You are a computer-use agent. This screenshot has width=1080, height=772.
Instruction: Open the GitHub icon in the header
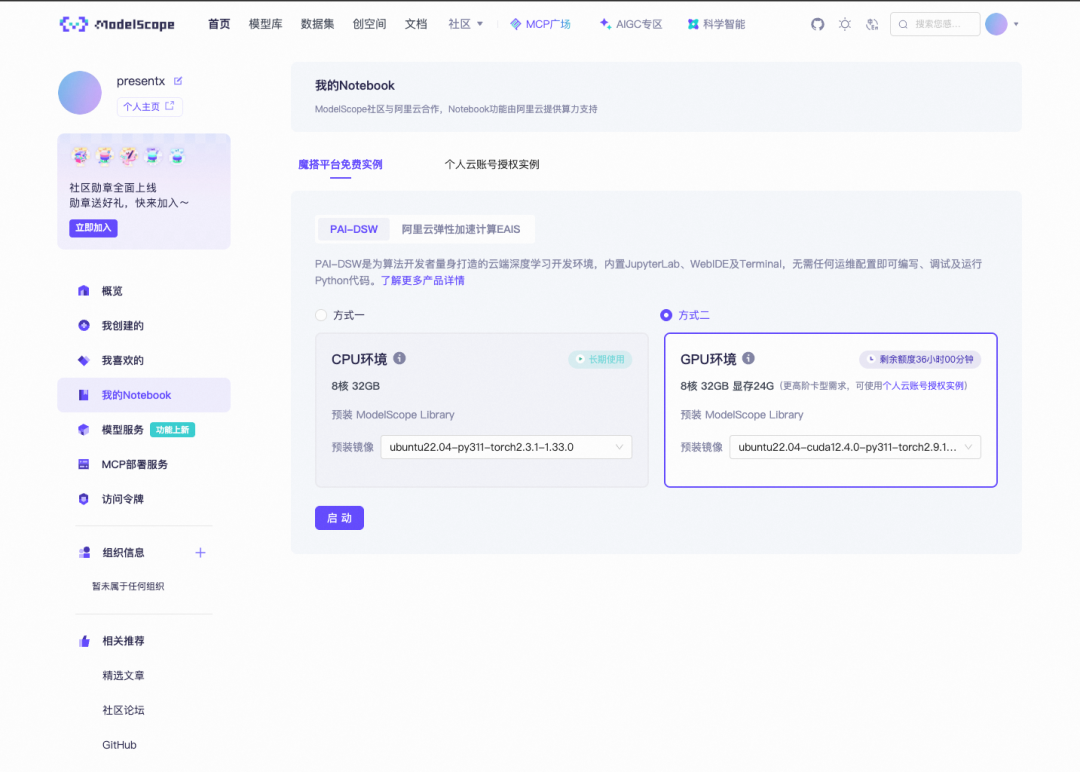pyautogui.click(x=818, y=24)
